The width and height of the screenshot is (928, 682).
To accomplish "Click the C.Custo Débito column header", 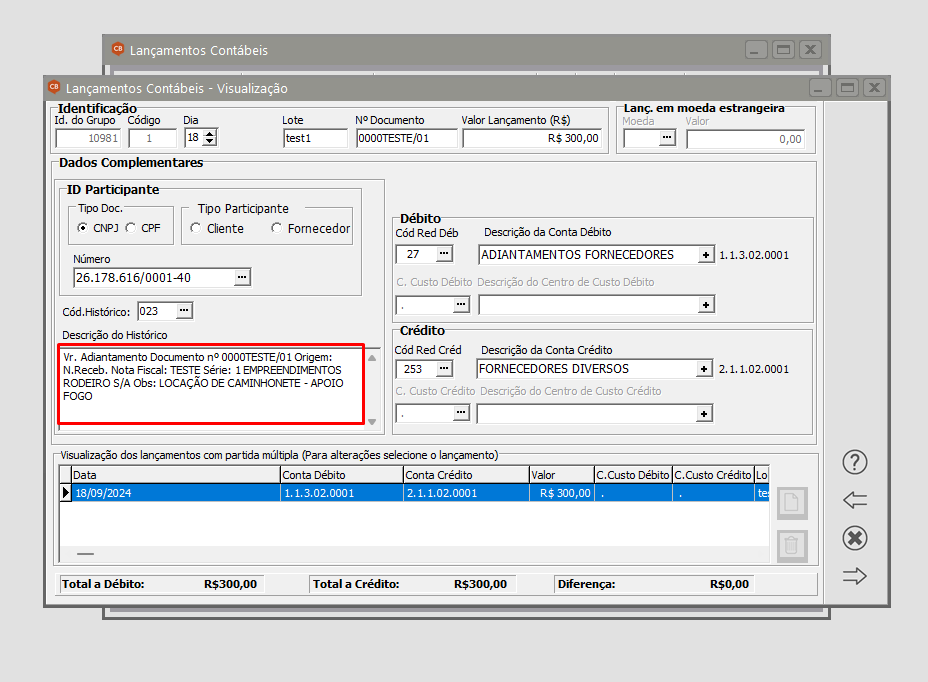I will [x=633, y=475].
